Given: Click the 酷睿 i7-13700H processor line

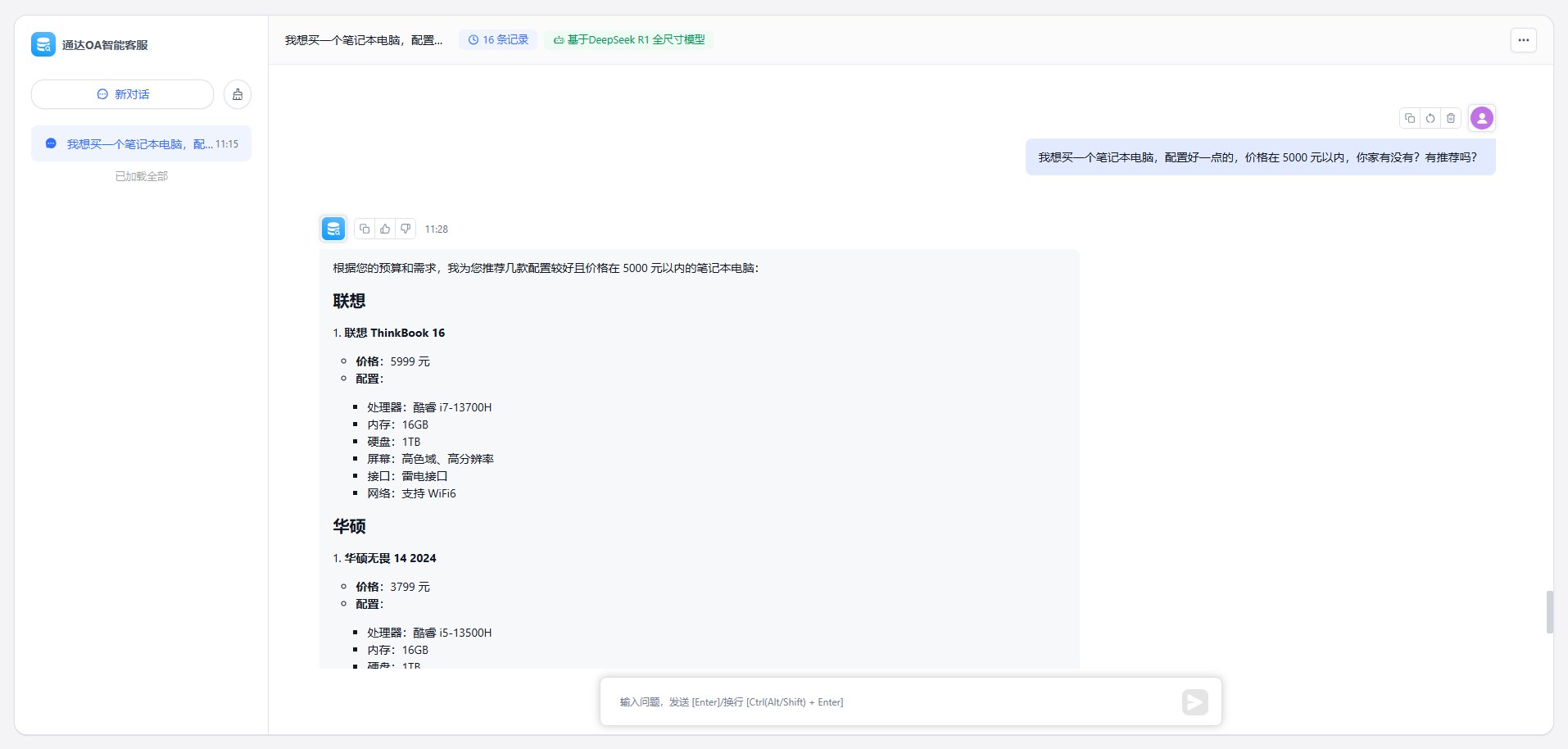Looking at the screenshot, I should 429,407.
